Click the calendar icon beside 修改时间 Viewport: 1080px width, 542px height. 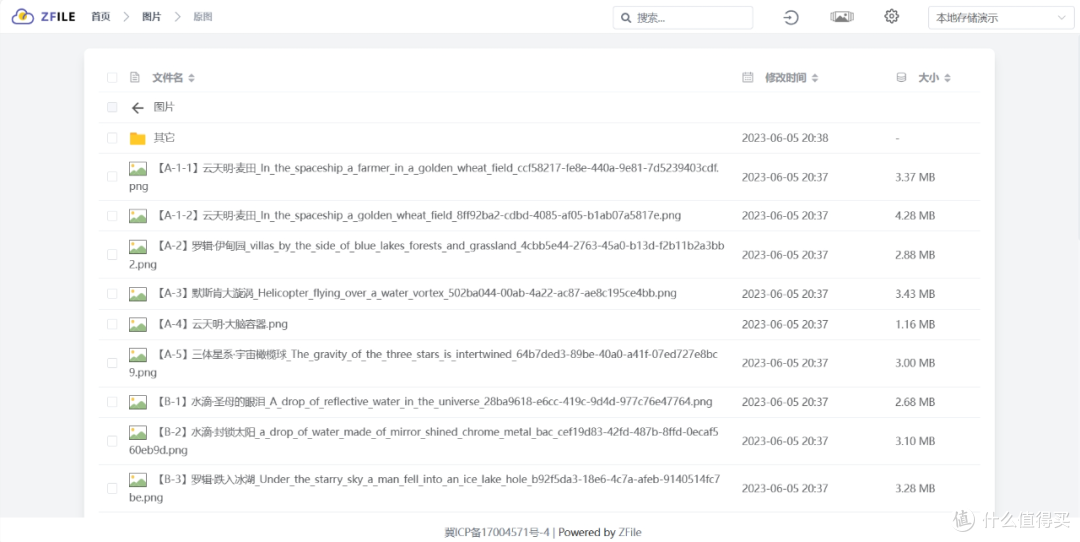tap(747, 78)
